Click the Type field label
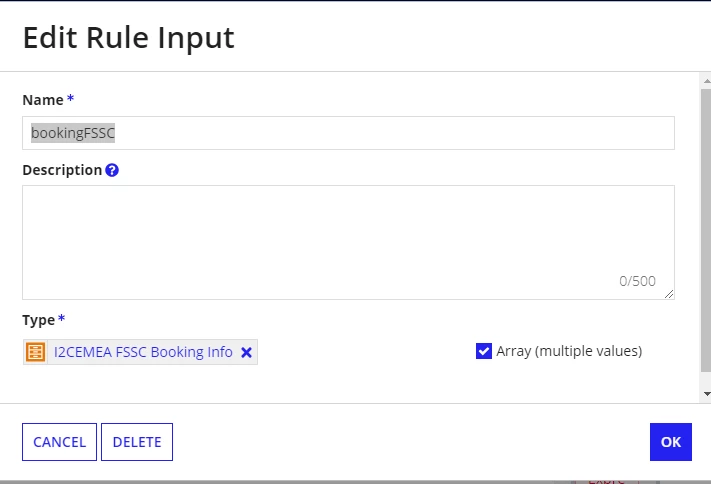Viewport: 711px width, 484px height. tap(39, 320)
